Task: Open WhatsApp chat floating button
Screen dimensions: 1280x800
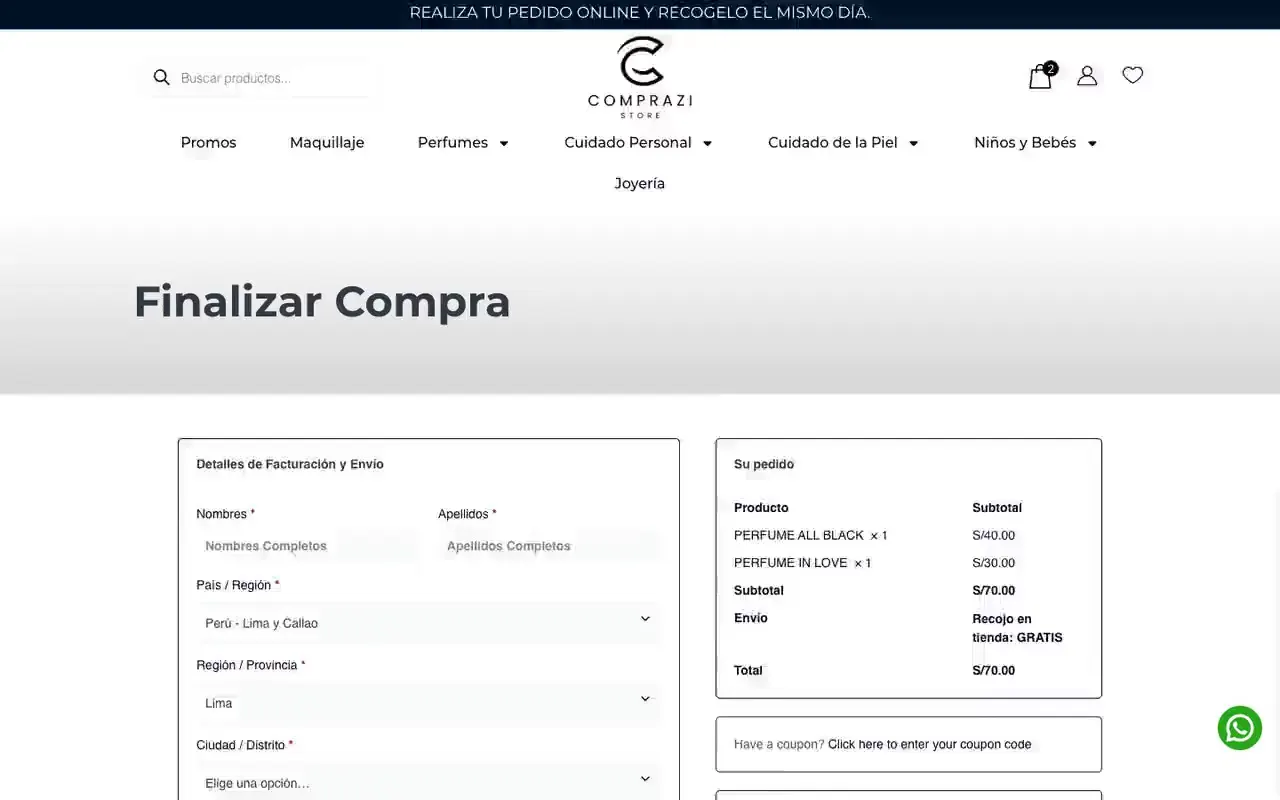Action: [1240, 728]
